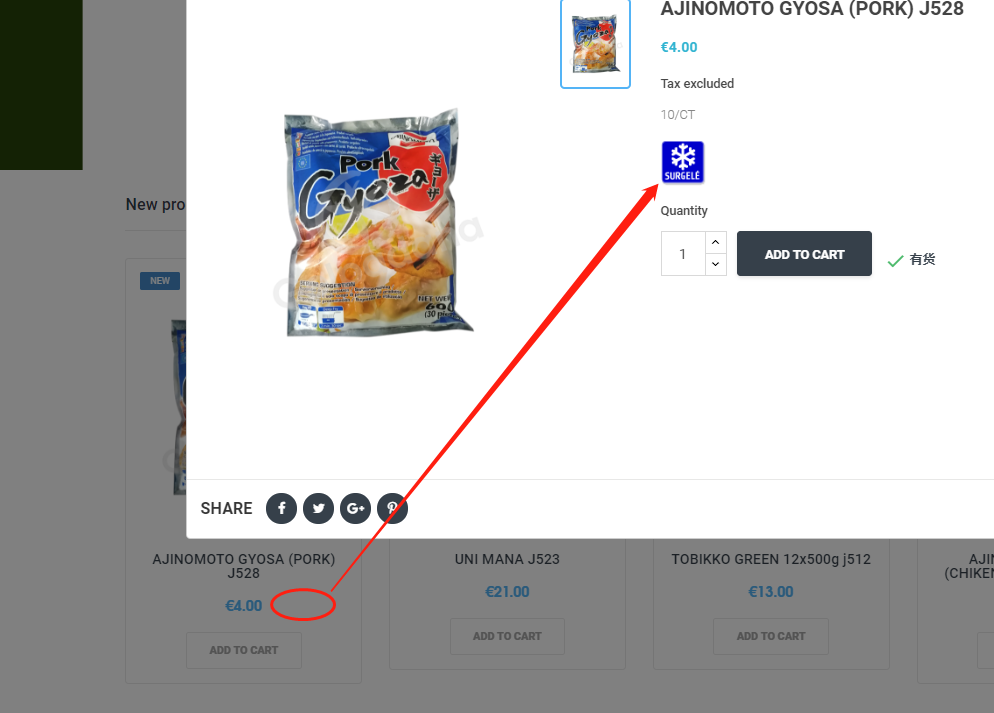Click the dark Add to Cart button
The image size is (994, 713).
(x=804, y=254)
